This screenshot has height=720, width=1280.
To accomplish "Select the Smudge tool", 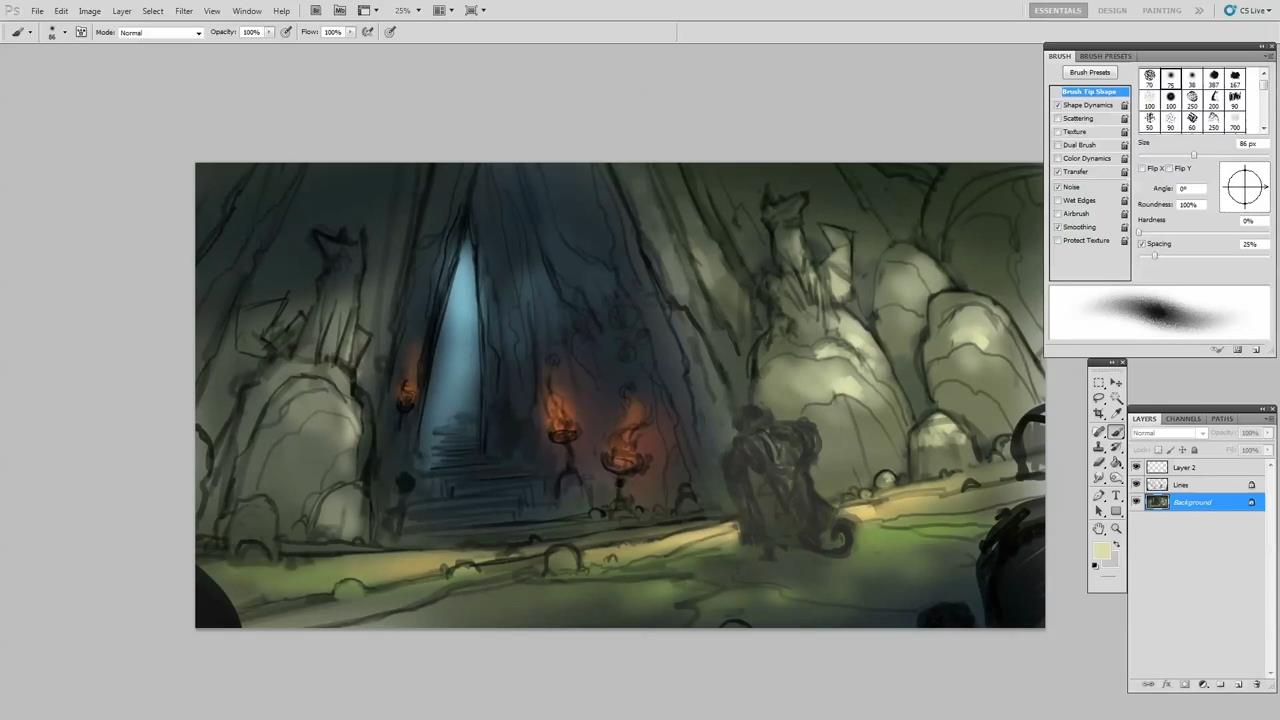I will [1099, 476].
